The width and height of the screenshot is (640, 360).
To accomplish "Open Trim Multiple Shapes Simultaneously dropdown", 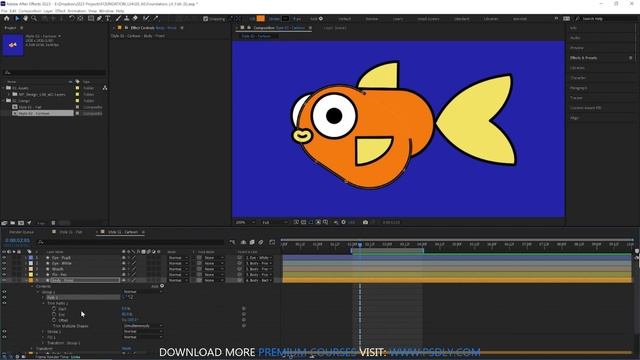I will point(142,326).
